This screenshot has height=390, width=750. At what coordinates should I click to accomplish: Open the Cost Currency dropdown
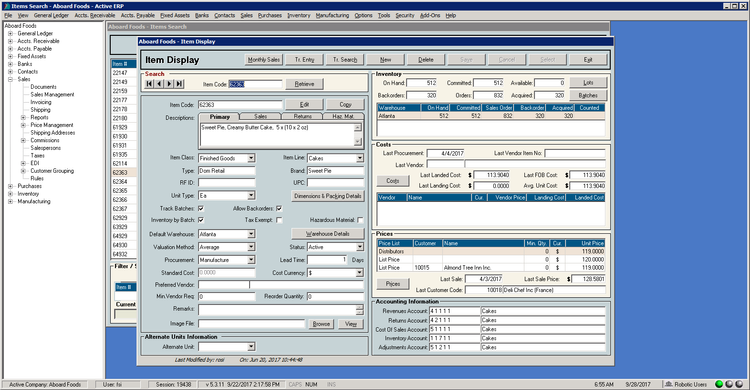point(359,273)
